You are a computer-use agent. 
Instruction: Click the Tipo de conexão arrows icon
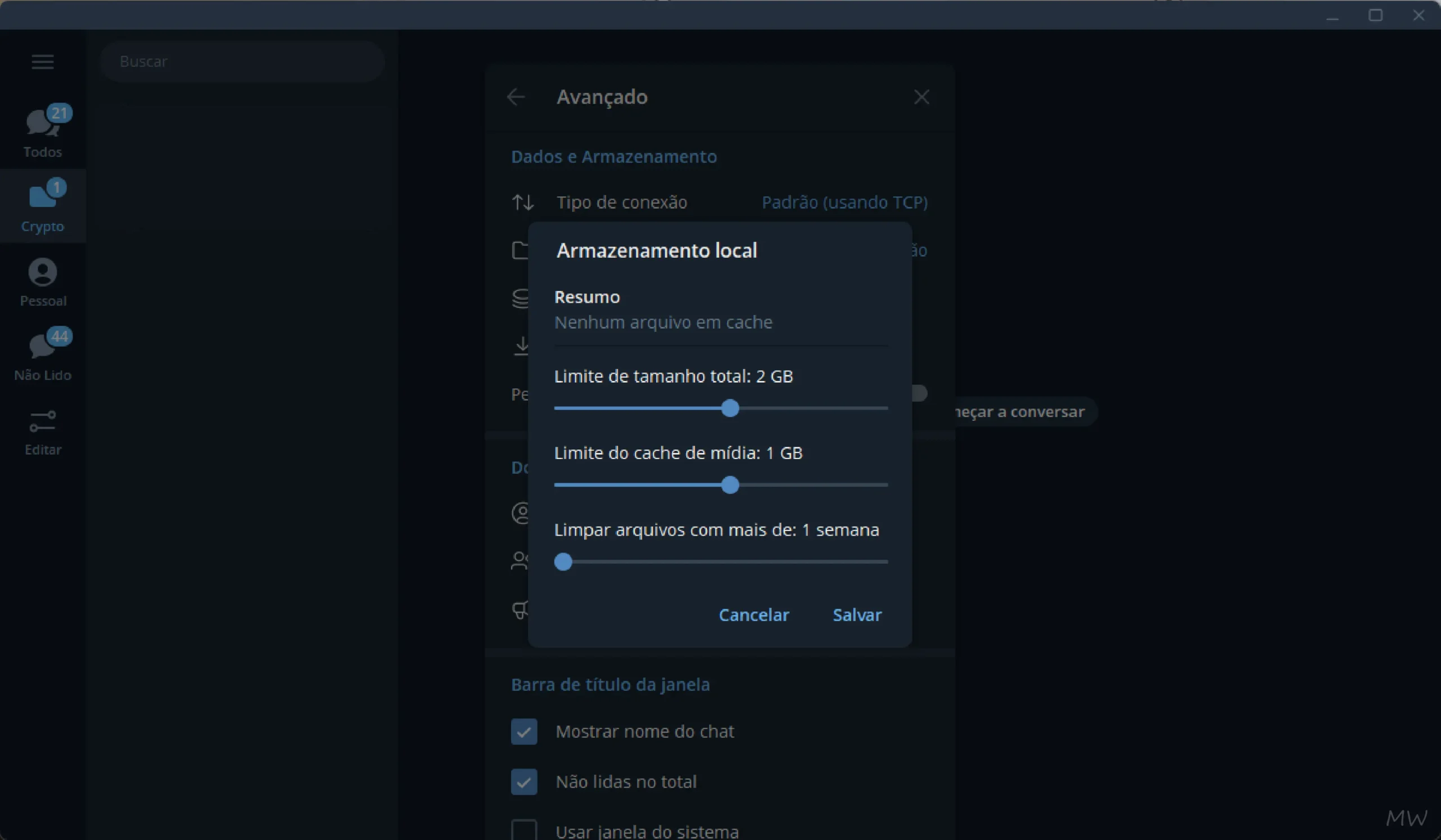(523, 203)
